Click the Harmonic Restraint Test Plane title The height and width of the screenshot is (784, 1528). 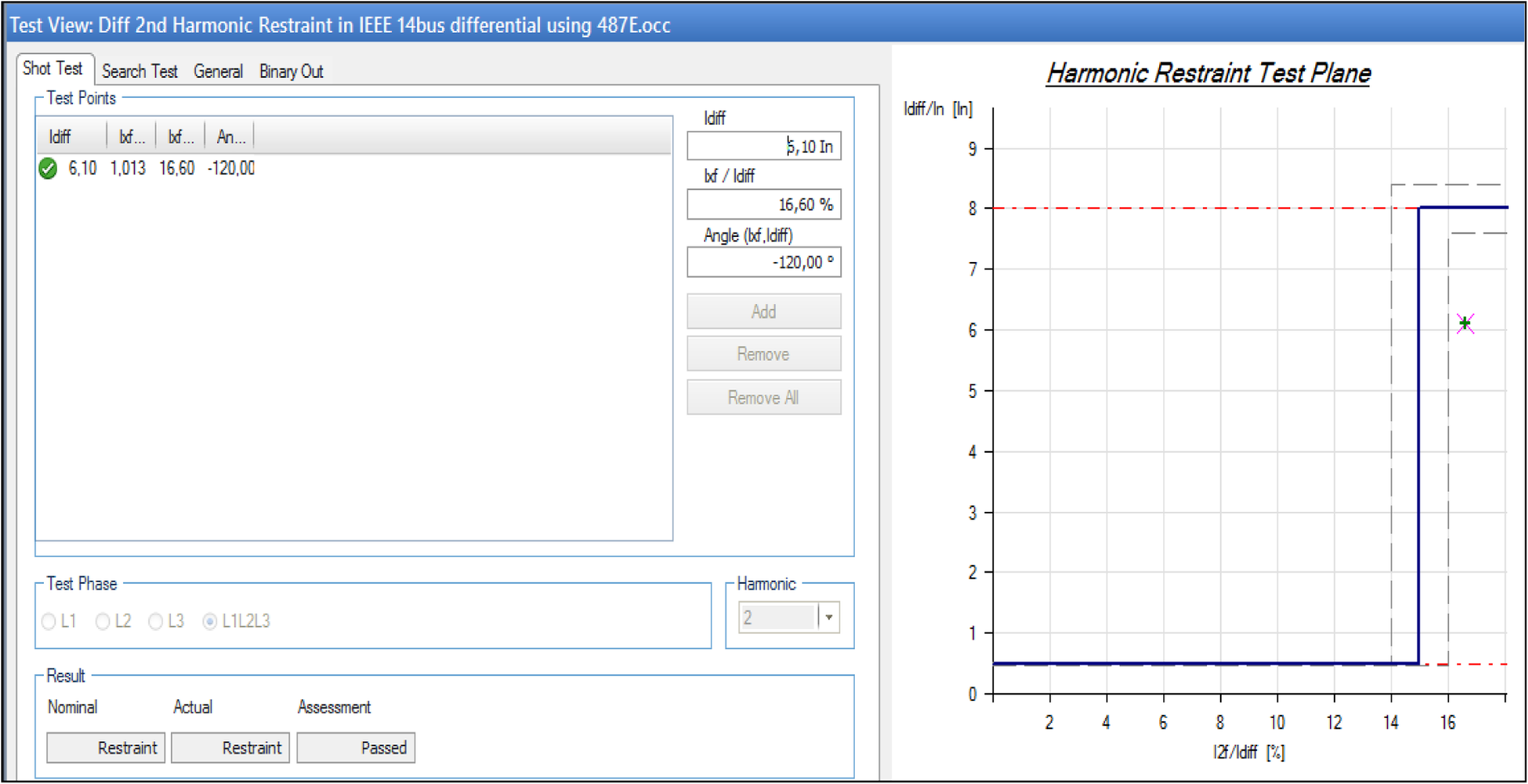(x=1208, y=74)
